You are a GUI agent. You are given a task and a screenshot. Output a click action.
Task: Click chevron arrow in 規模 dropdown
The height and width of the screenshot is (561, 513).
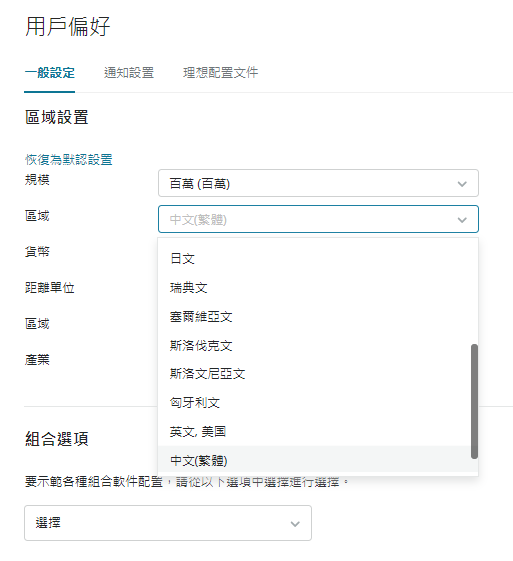tap(462, 184)
